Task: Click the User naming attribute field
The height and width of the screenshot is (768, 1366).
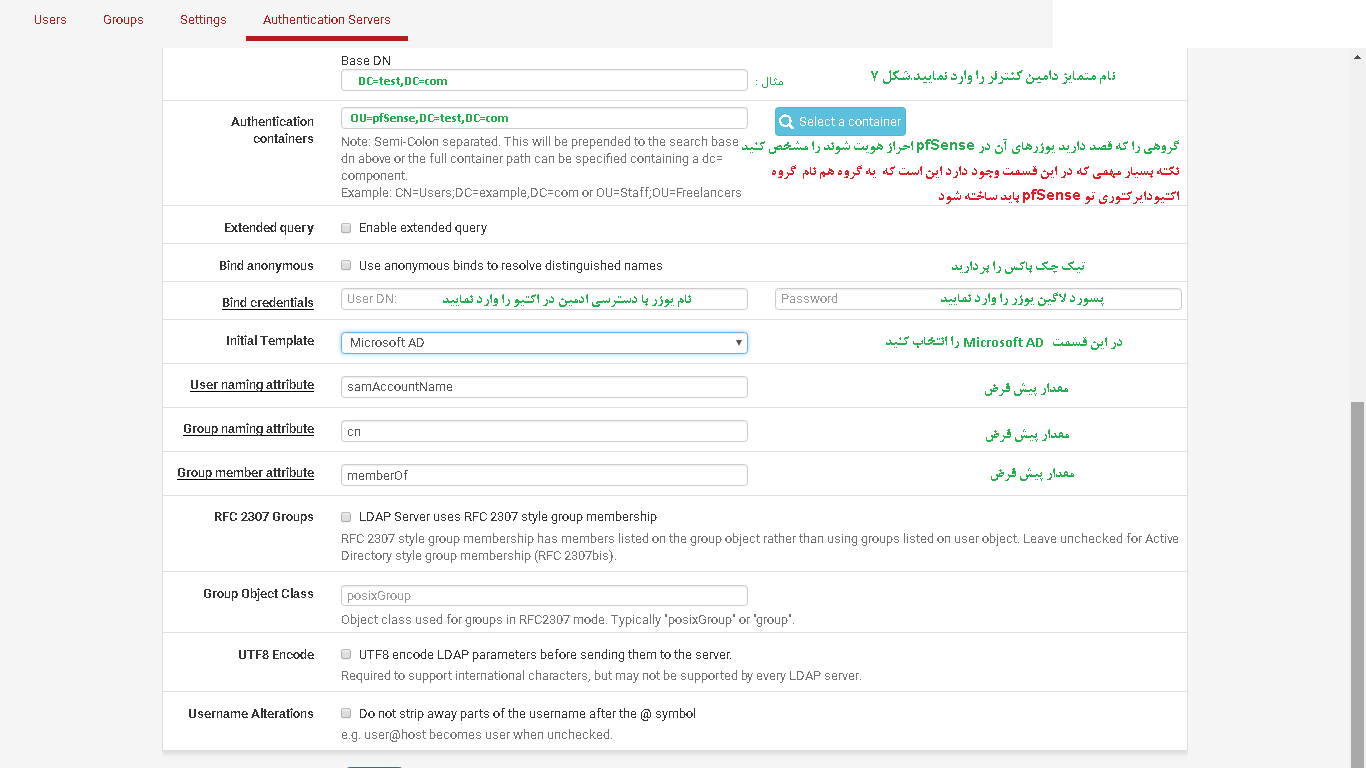Action: pyautogui.click(x=544, y=387)
